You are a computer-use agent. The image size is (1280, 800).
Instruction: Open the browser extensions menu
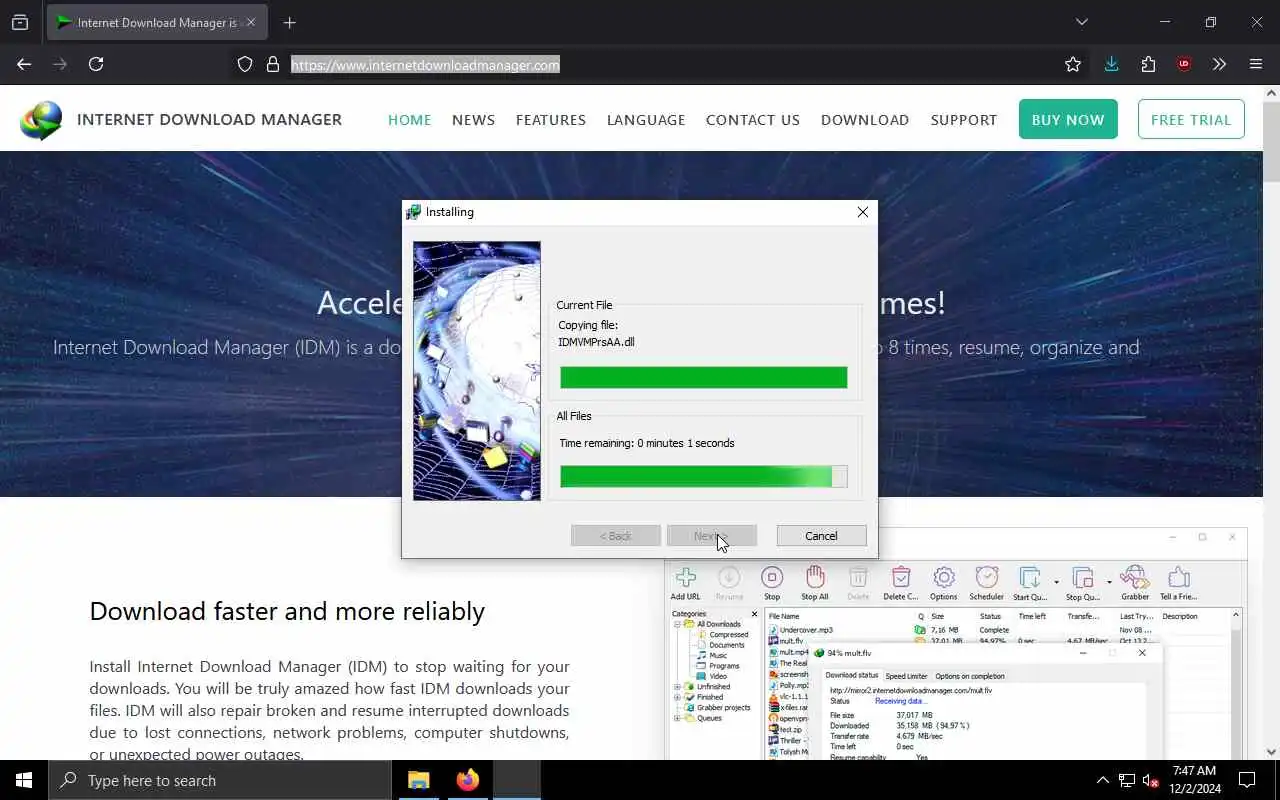pyautogui.click(x=1148, y=64)
